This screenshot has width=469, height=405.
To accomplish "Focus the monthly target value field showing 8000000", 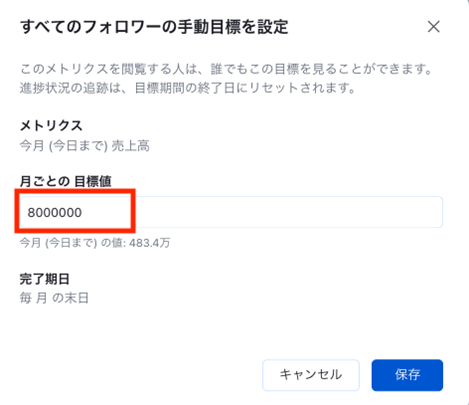I will click(x=231, y=212).
